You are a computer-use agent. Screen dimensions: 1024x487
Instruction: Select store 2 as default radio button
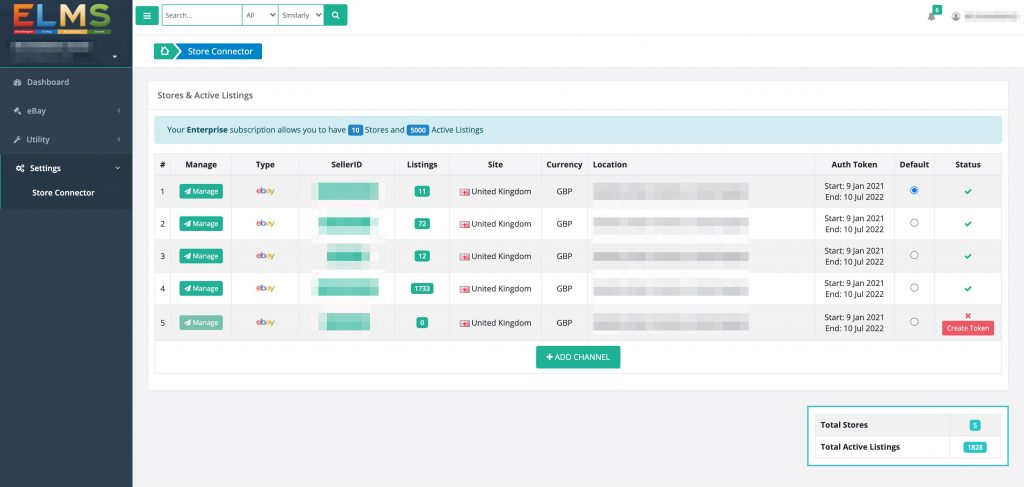(914, 223)
